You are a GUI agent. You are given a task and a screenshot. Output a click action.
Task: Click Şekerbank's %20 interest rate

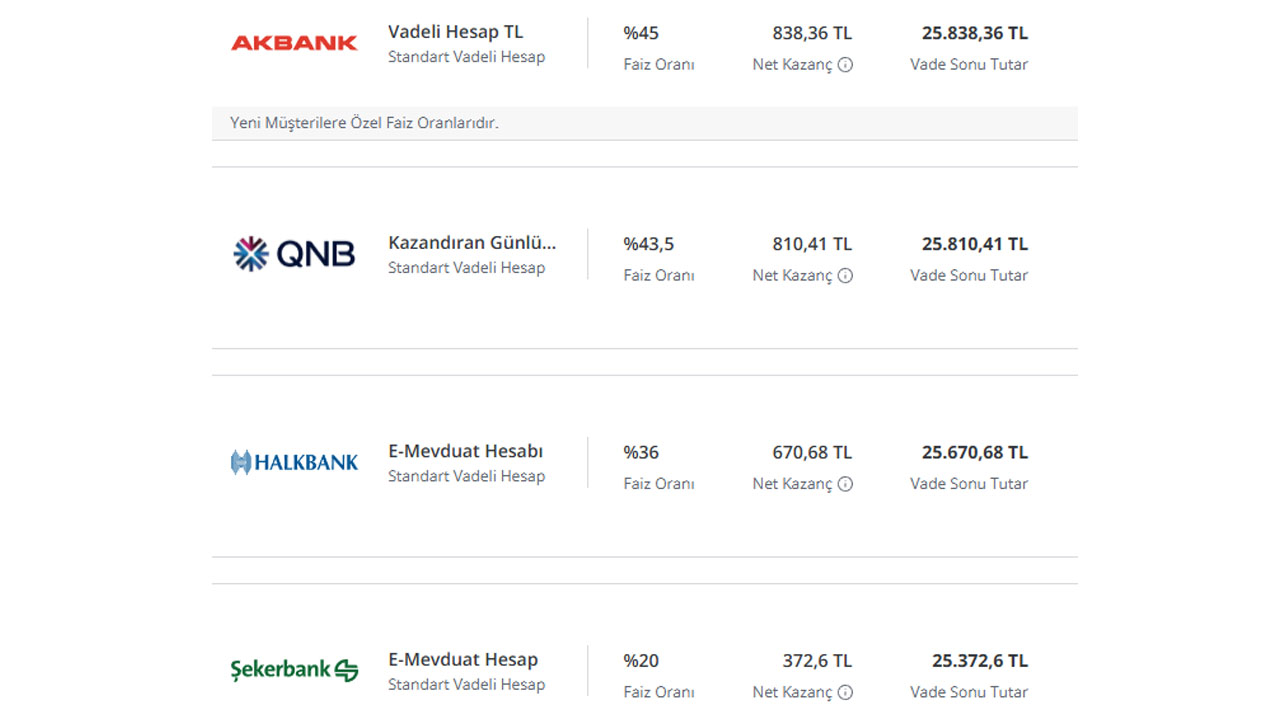(x=641, y=660)
